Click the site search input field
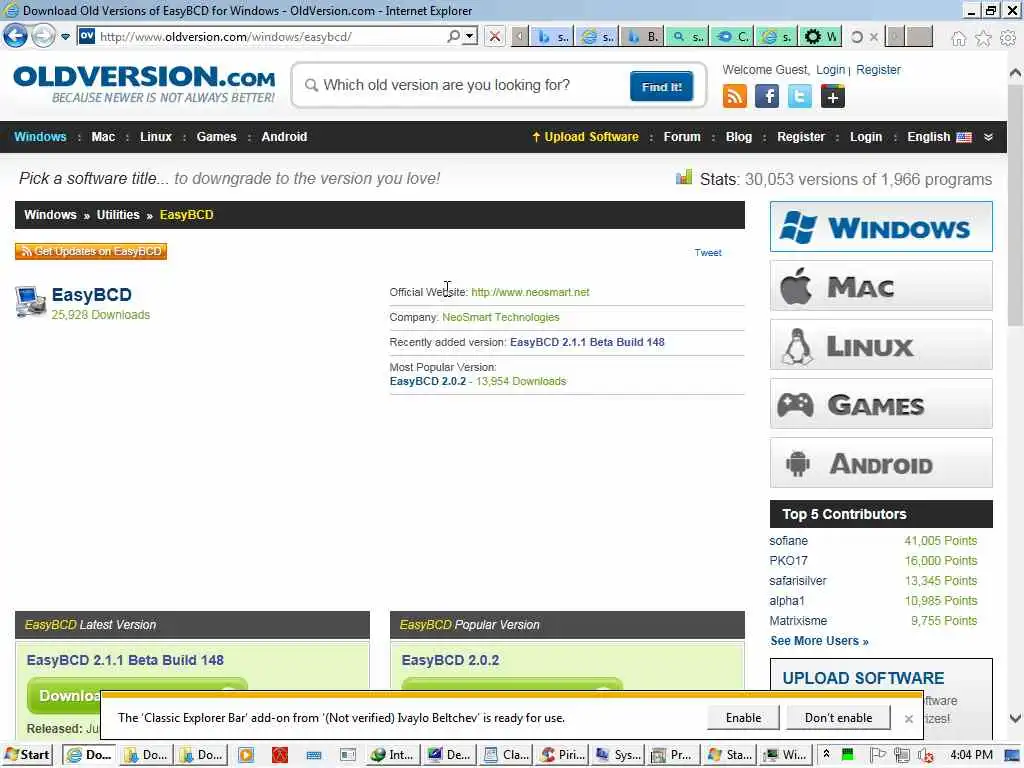The image size is (1024, 768). click(x=464, y=85)
